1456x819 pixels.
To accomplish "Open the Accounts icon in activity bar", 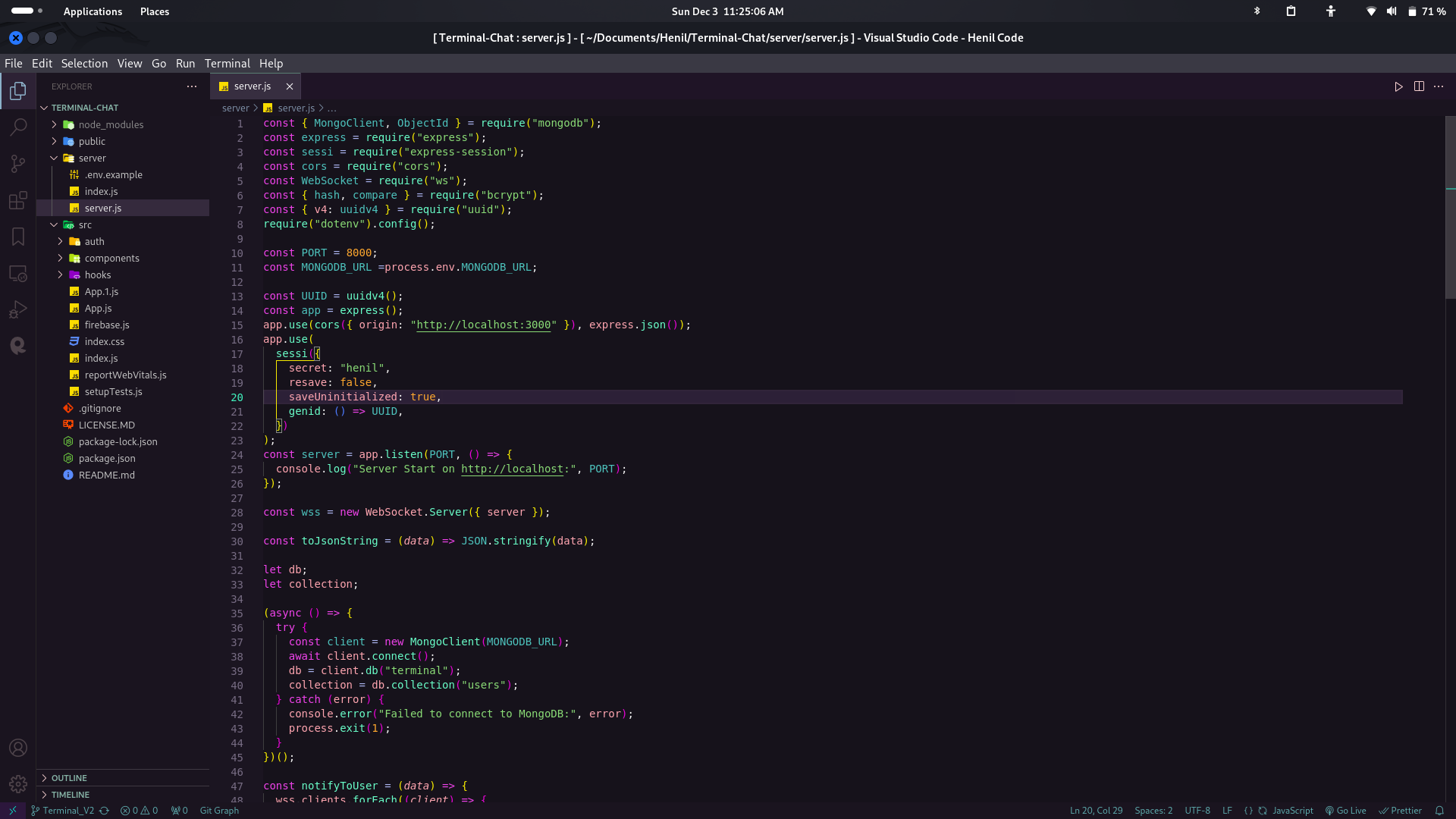I will pos(18,748).
